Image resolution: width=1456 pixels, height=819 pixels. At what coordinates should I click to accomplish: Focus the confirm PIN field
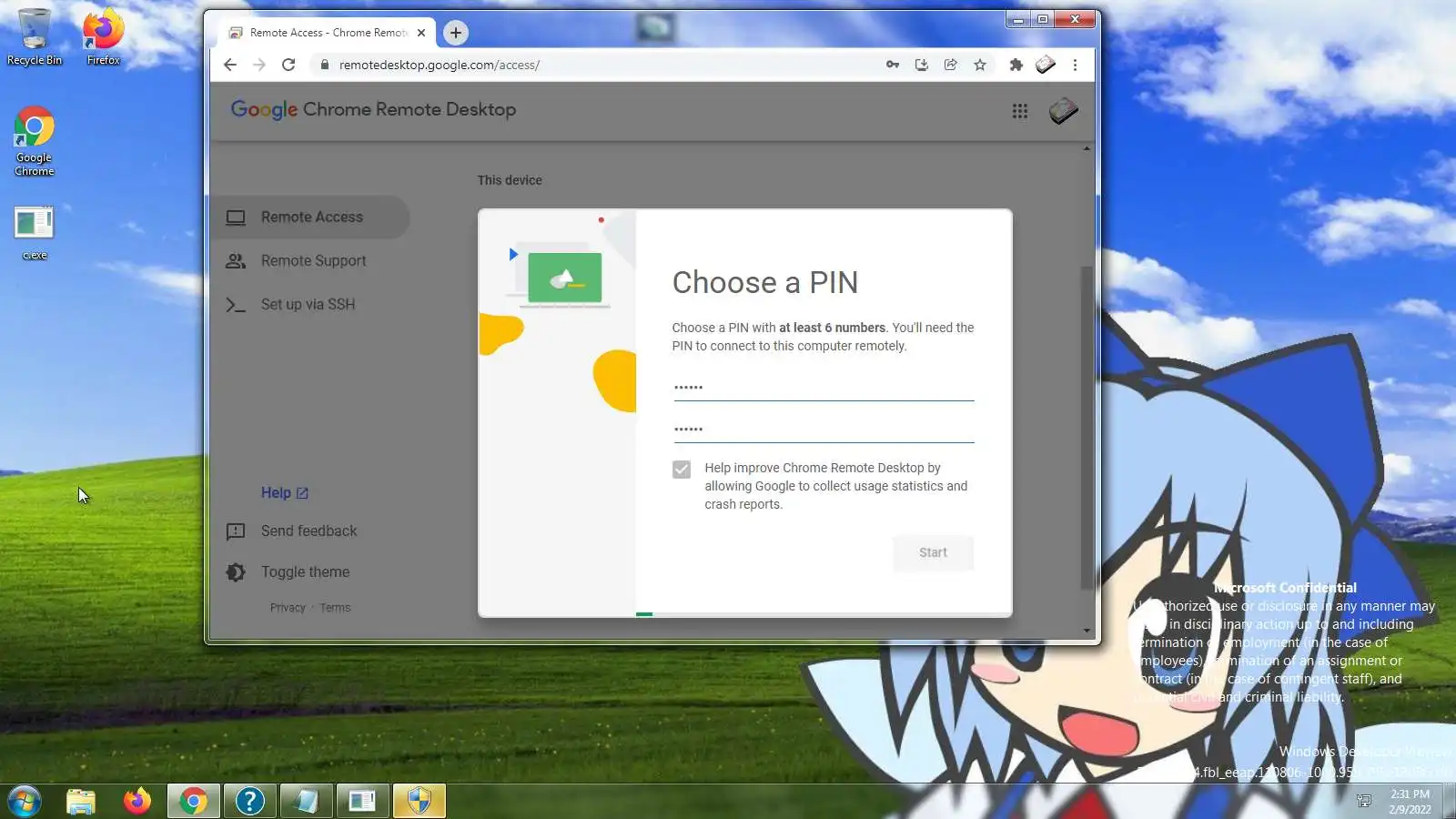click(824, 430)
